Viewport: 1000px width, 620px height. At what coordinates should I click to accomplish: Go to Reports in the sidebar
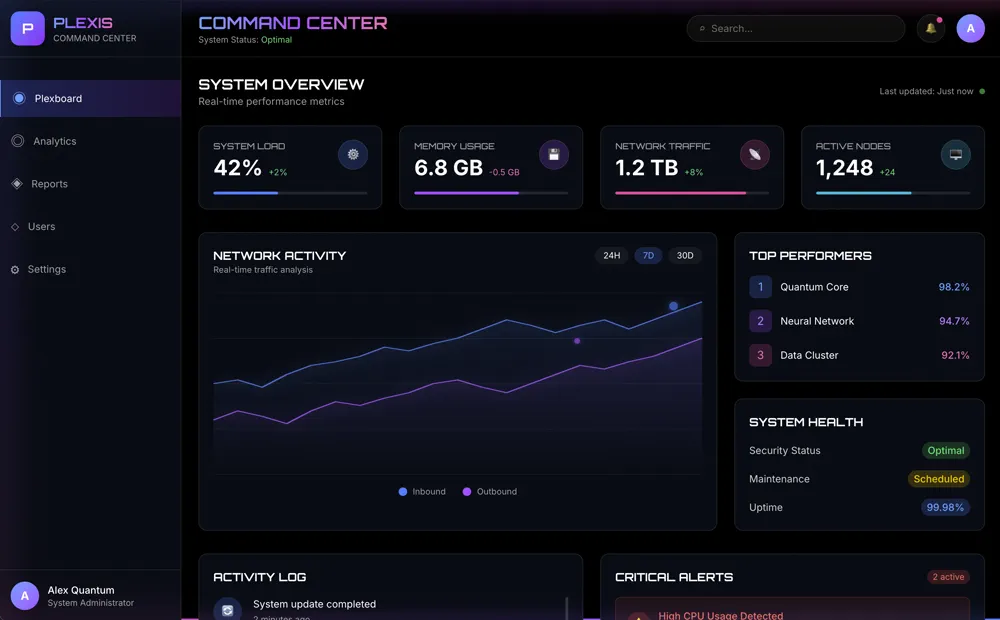[x=50, y=184]
